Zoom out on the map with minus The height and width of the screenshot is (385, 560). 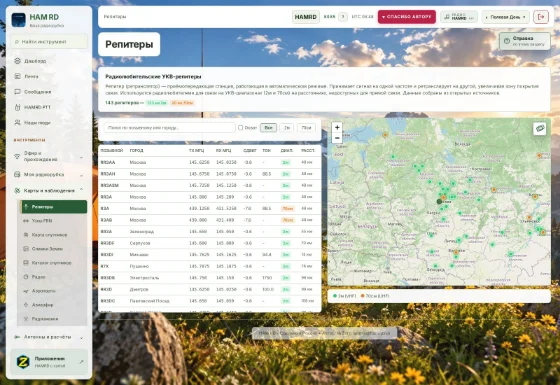[x=337, y=138]
